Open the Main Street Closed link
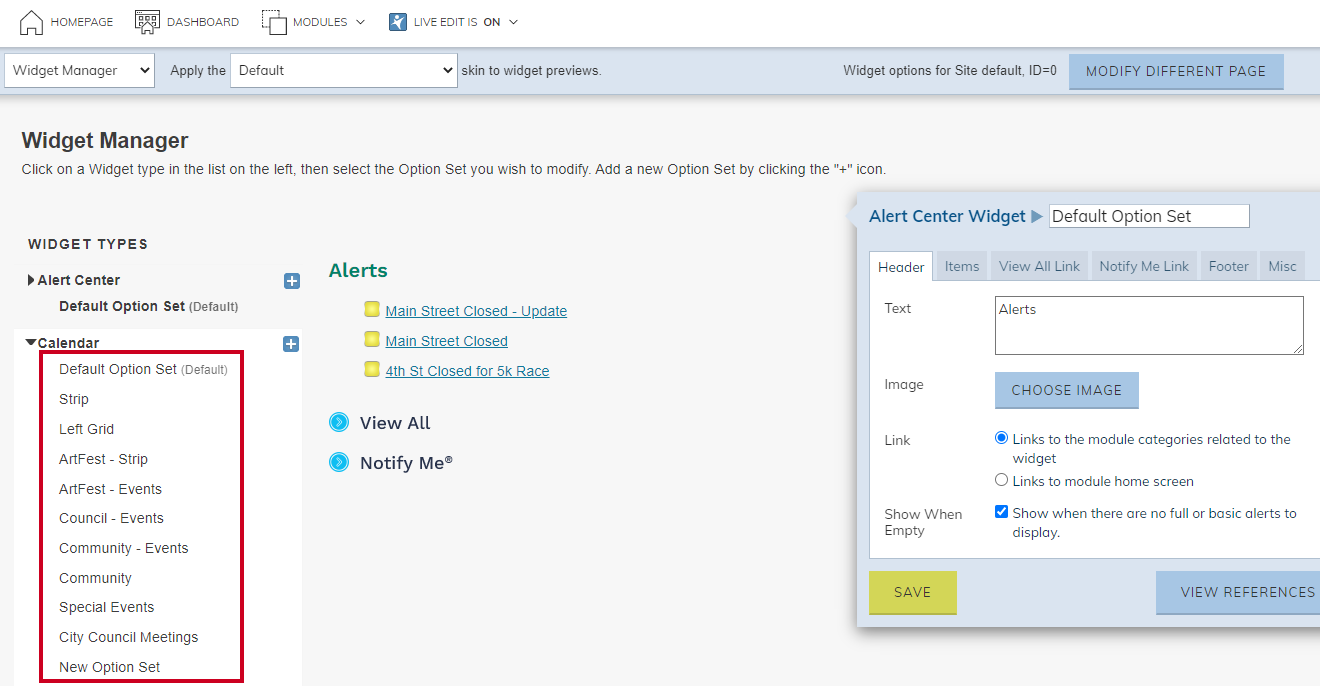 tap(447, 341)
